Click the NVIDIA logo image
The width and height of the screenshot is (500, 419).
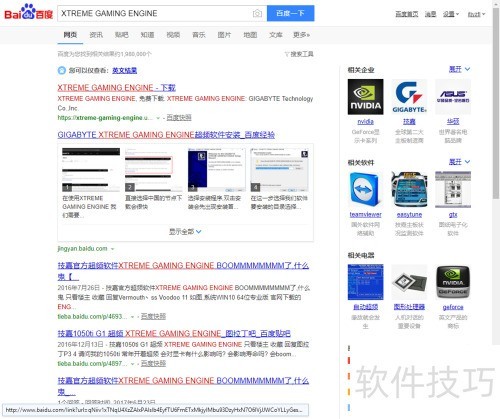click(365, 97)
